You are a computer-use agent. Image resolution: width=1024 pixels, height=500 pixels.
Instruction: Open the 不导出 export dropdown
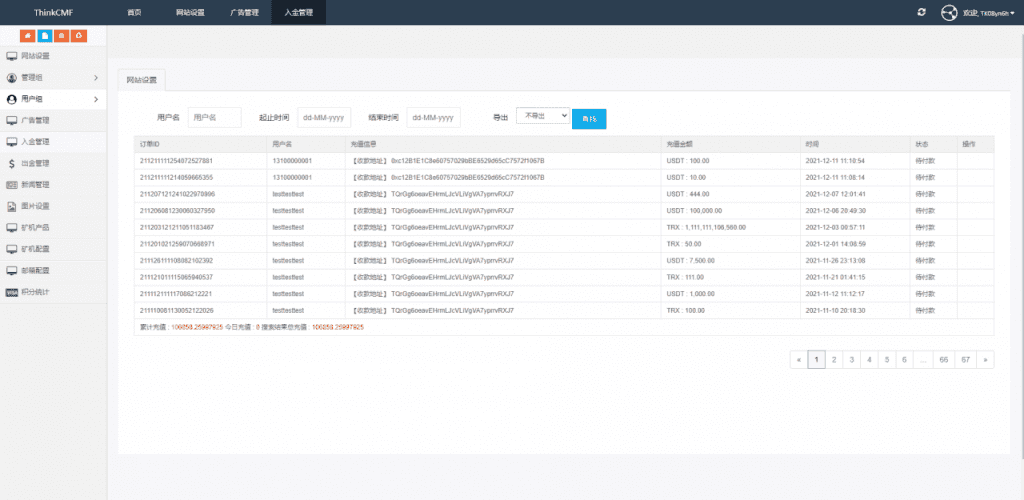(x=543, y=116)
